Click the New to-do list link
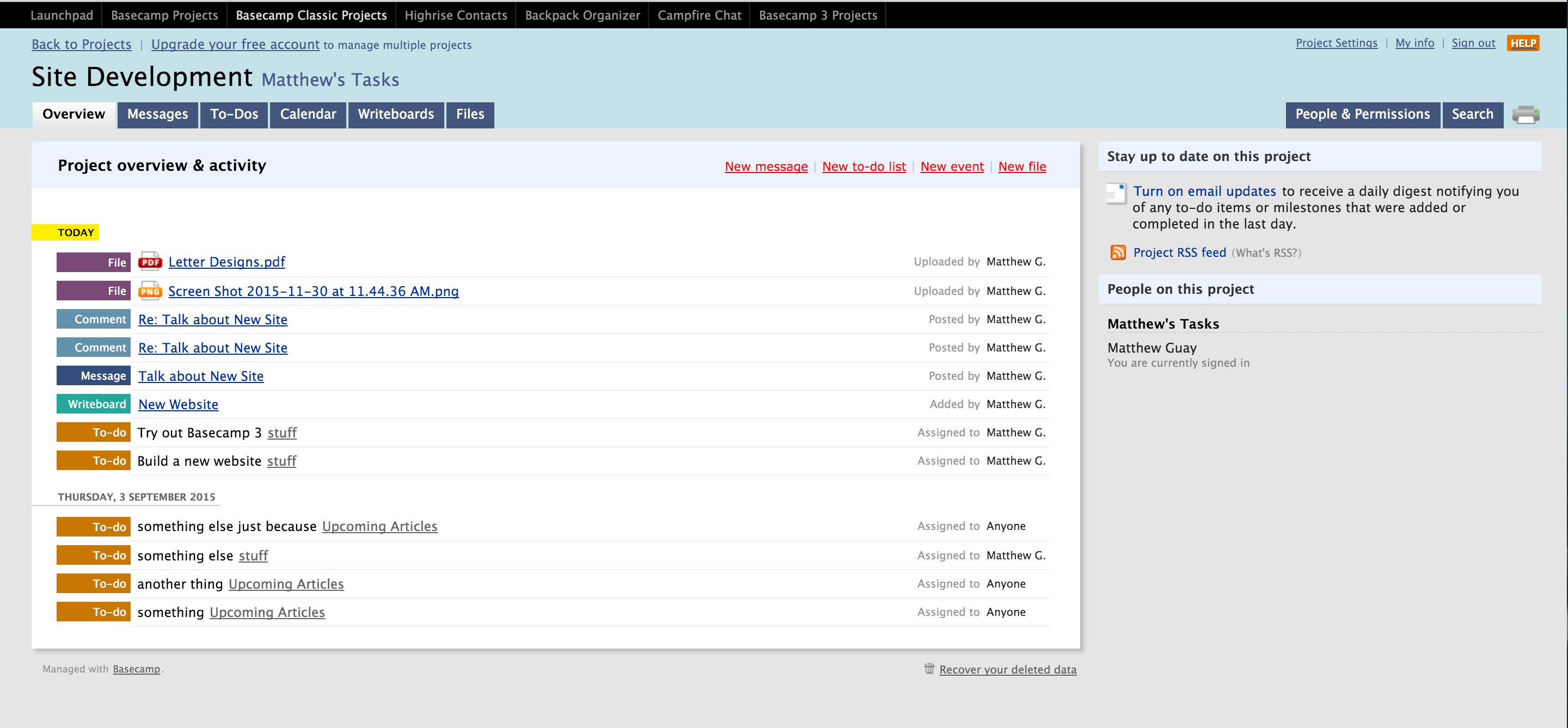 point(863,166)
